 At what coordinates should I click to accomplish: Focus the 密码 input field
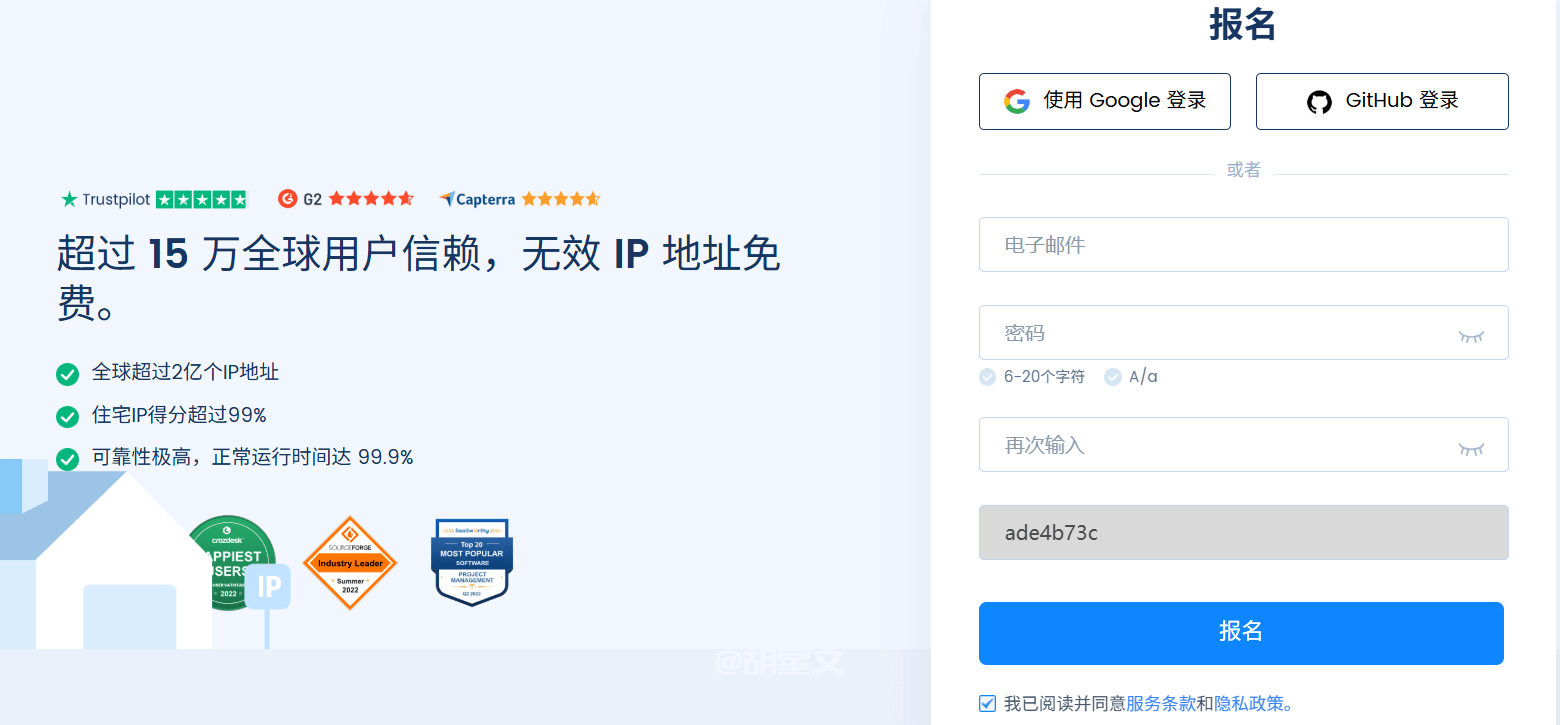pyautogui.click(x=1210, y=333)
